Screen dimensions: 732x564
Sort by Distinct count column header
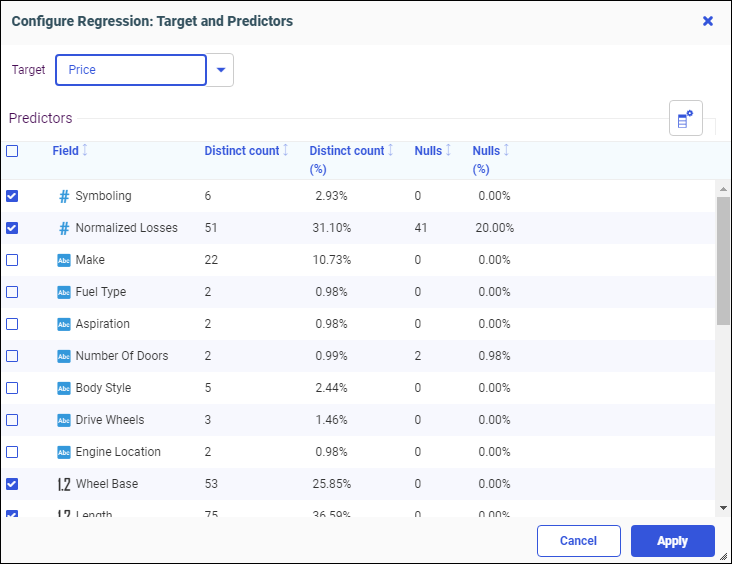[241, 151]
